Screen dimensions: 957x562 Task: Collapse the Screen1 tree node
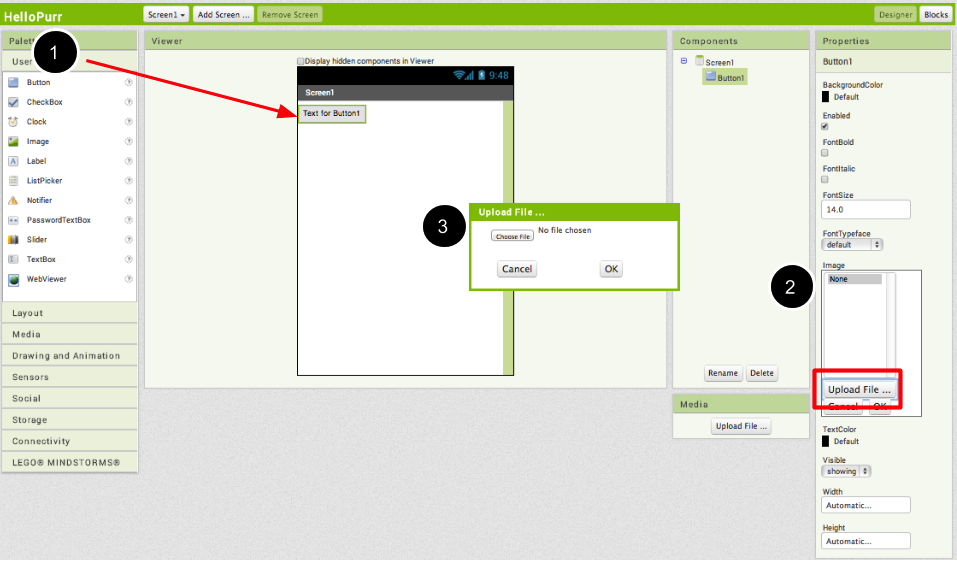tap(684, 61)
